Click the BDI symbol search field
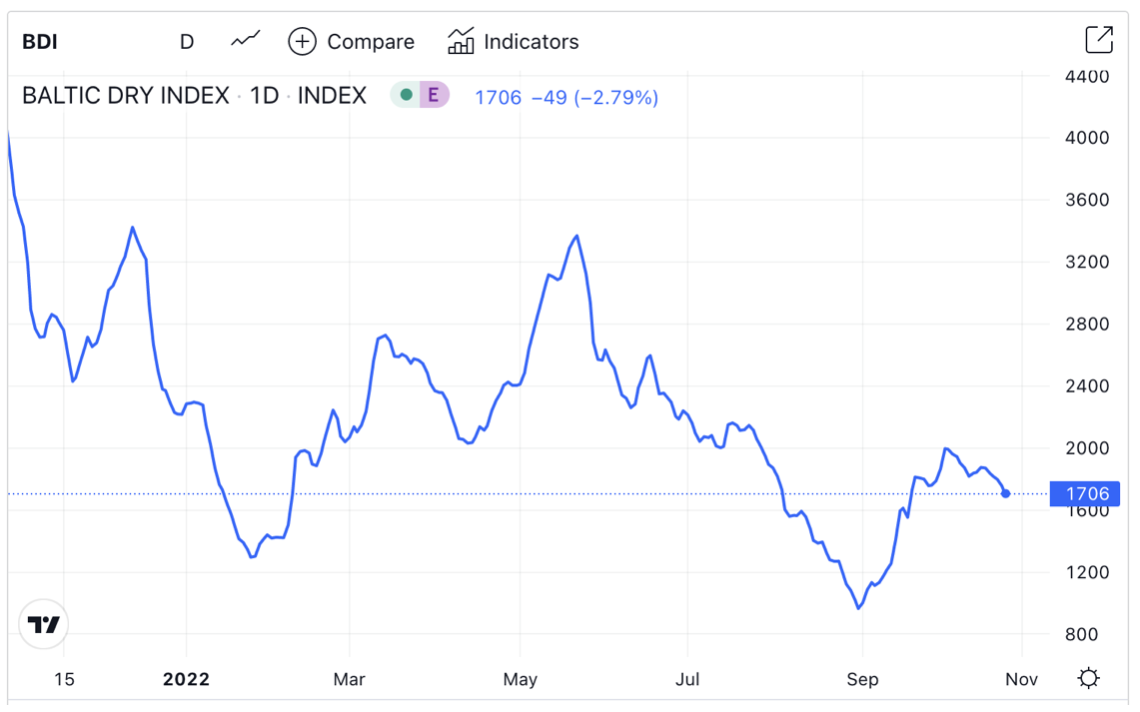This screenshot has height=712, width=1140. 40,41
